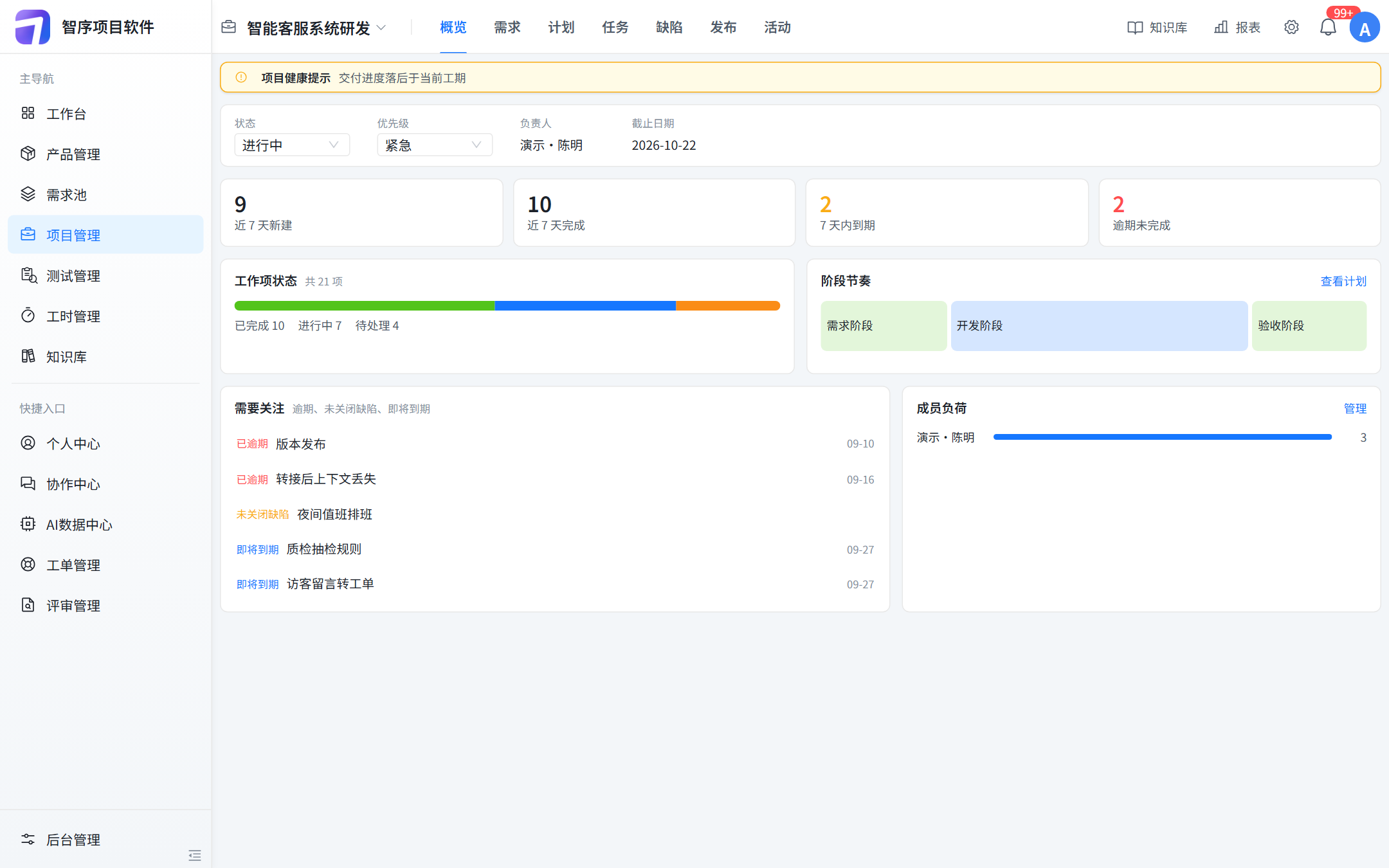Expand the 状态 dropdown showing 进行中
Image resolution: width=1389 pixels, height=868 pixels.
click(292, 145)
